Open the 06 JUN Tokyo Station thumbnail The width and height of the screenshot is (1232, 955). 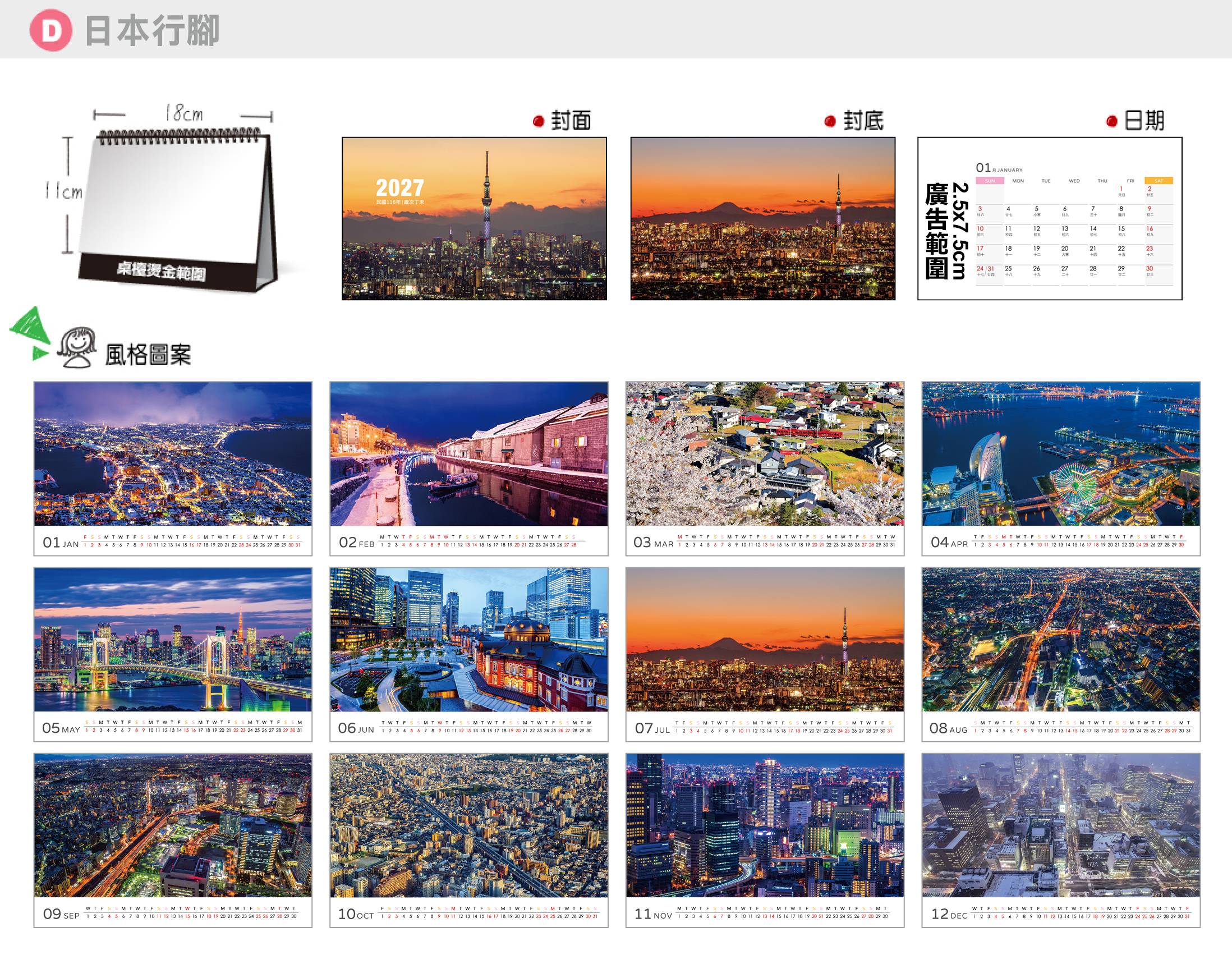click(x=469, y=654)
